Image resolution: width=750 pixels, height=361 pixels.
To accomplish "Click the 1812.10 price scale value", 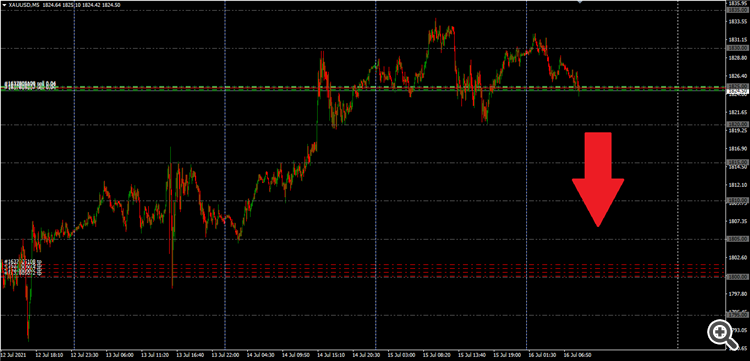I will click(737, 185).
